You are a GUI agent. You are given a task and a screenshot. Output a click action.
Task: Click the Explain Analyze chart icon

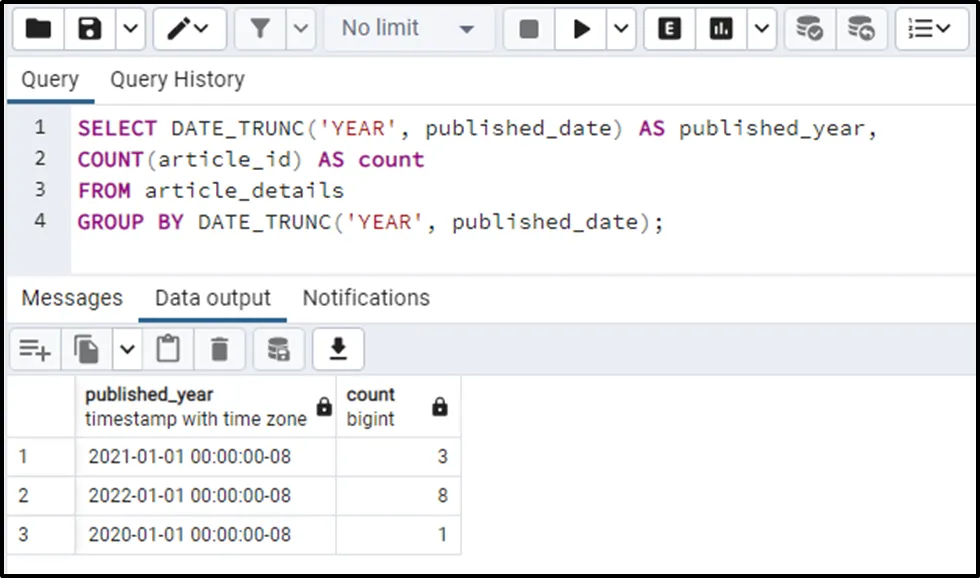pyautogui.click(x=721, y=29)
